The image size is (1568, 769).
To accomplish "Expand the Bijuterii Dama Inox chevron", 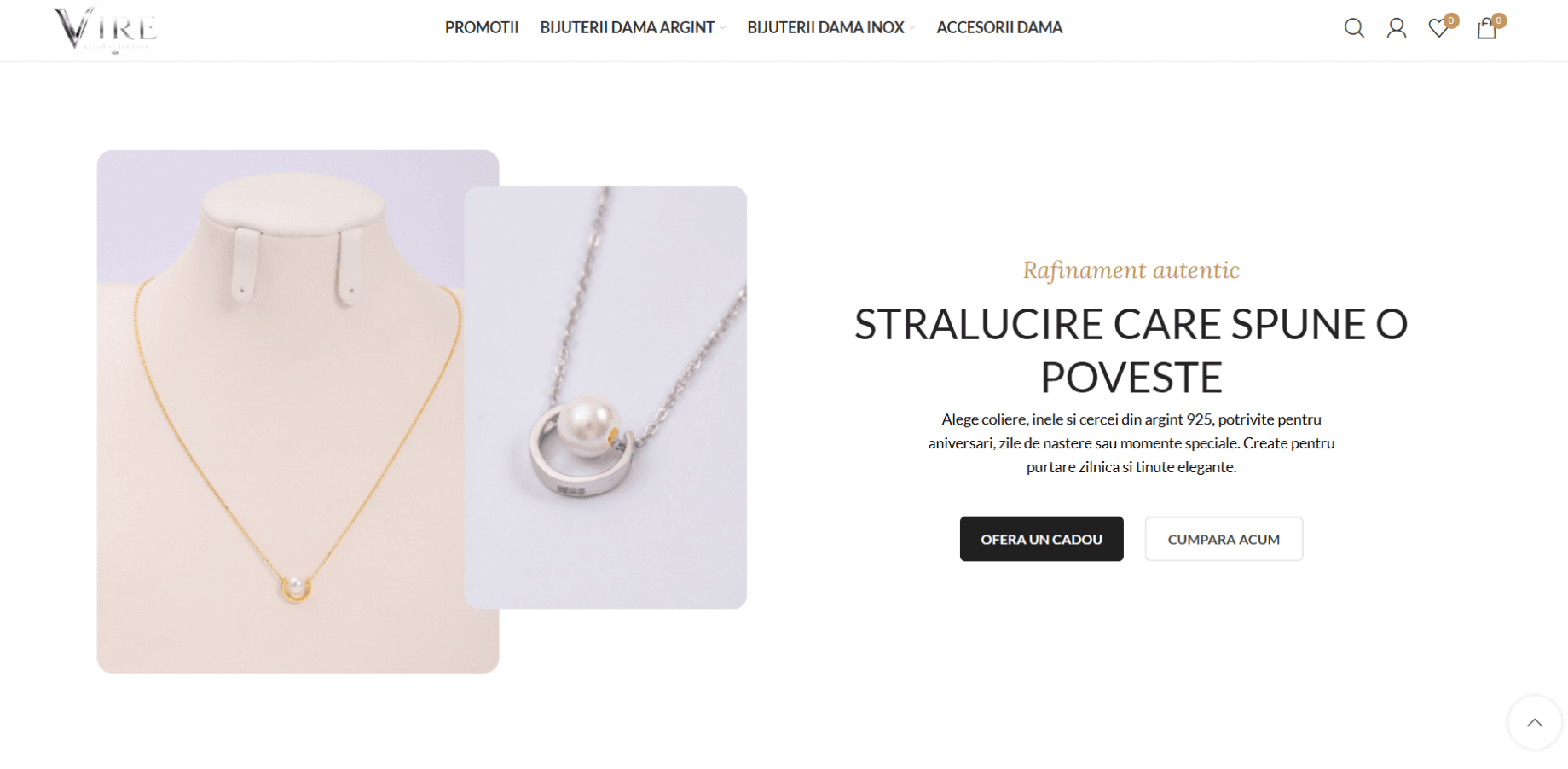I will tap(912, 28).
